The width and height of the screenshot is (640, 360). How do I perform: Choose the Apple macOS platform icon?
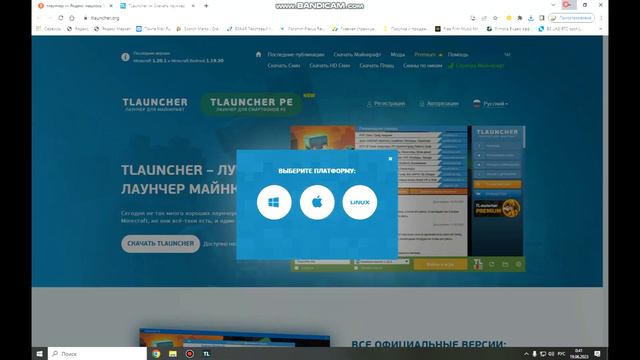point(317,202)
